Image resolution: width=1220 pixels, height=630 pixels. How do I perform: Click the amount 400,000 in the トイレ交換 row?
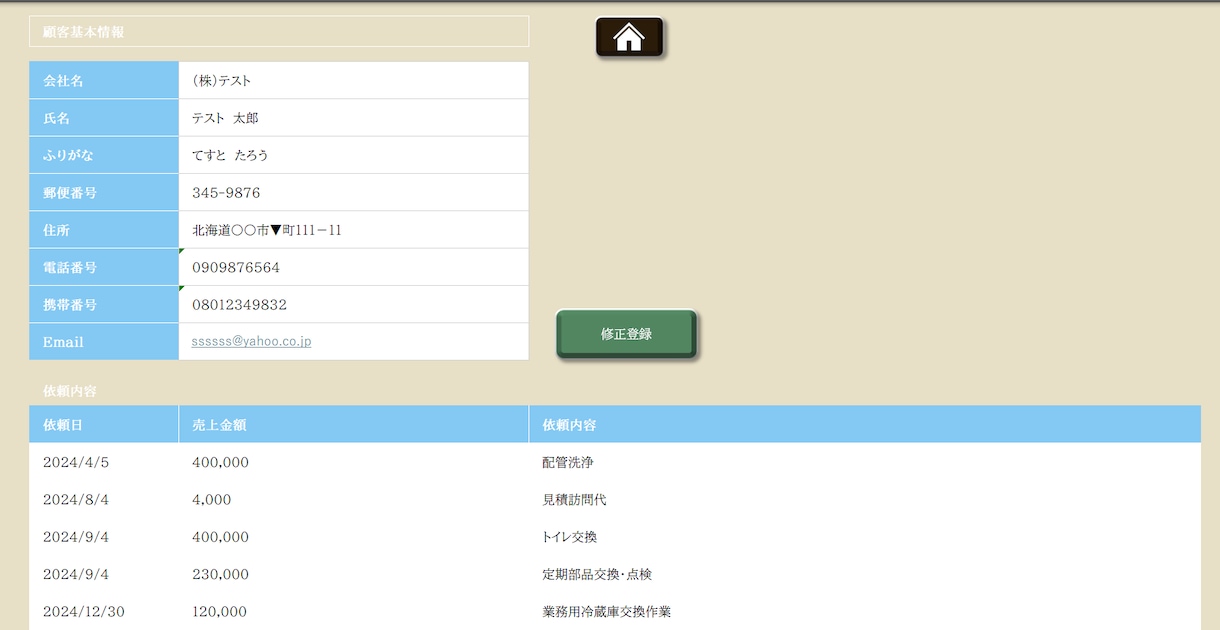[221, 537]
